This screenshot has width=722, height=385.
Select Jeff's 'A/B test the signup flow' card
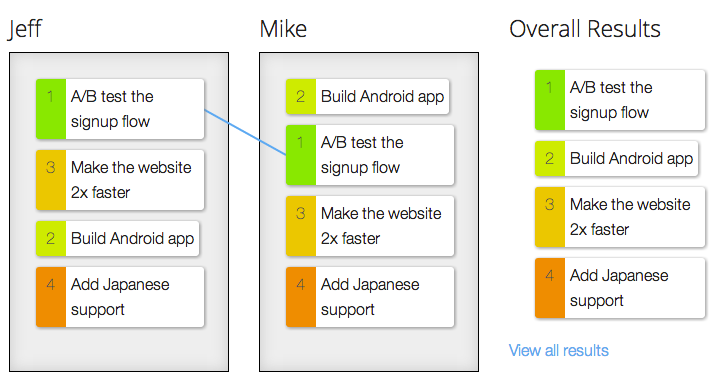120,109
